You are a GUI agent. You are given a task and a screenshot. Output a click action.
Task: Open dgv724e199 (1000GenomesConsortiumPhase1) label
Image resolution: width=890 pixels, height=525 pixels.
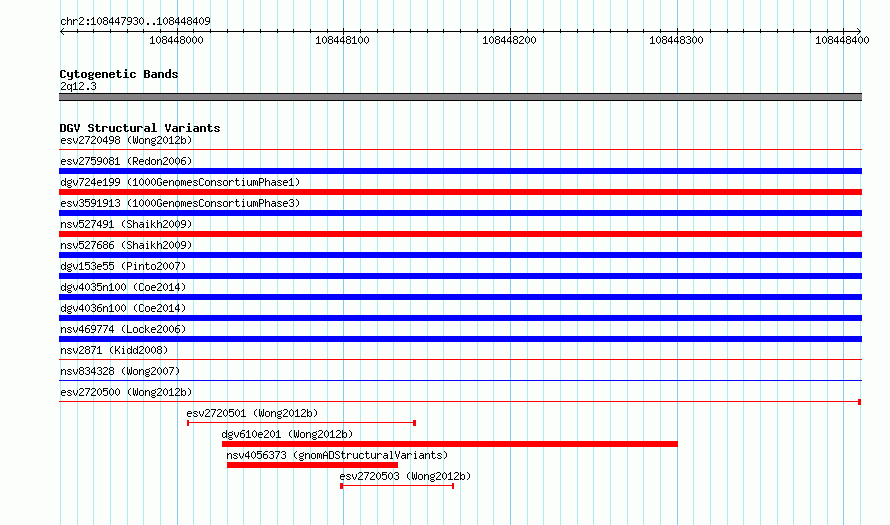pos(180,182)
